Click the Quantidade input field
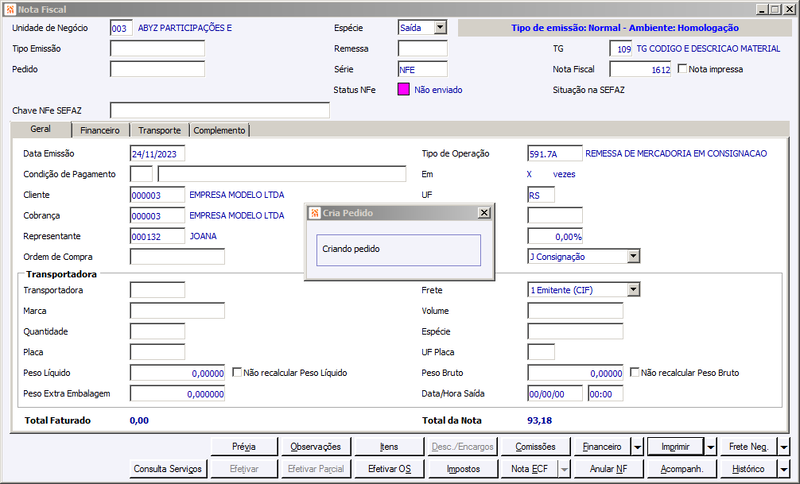The image size is (800, 484). click(157, 332)
